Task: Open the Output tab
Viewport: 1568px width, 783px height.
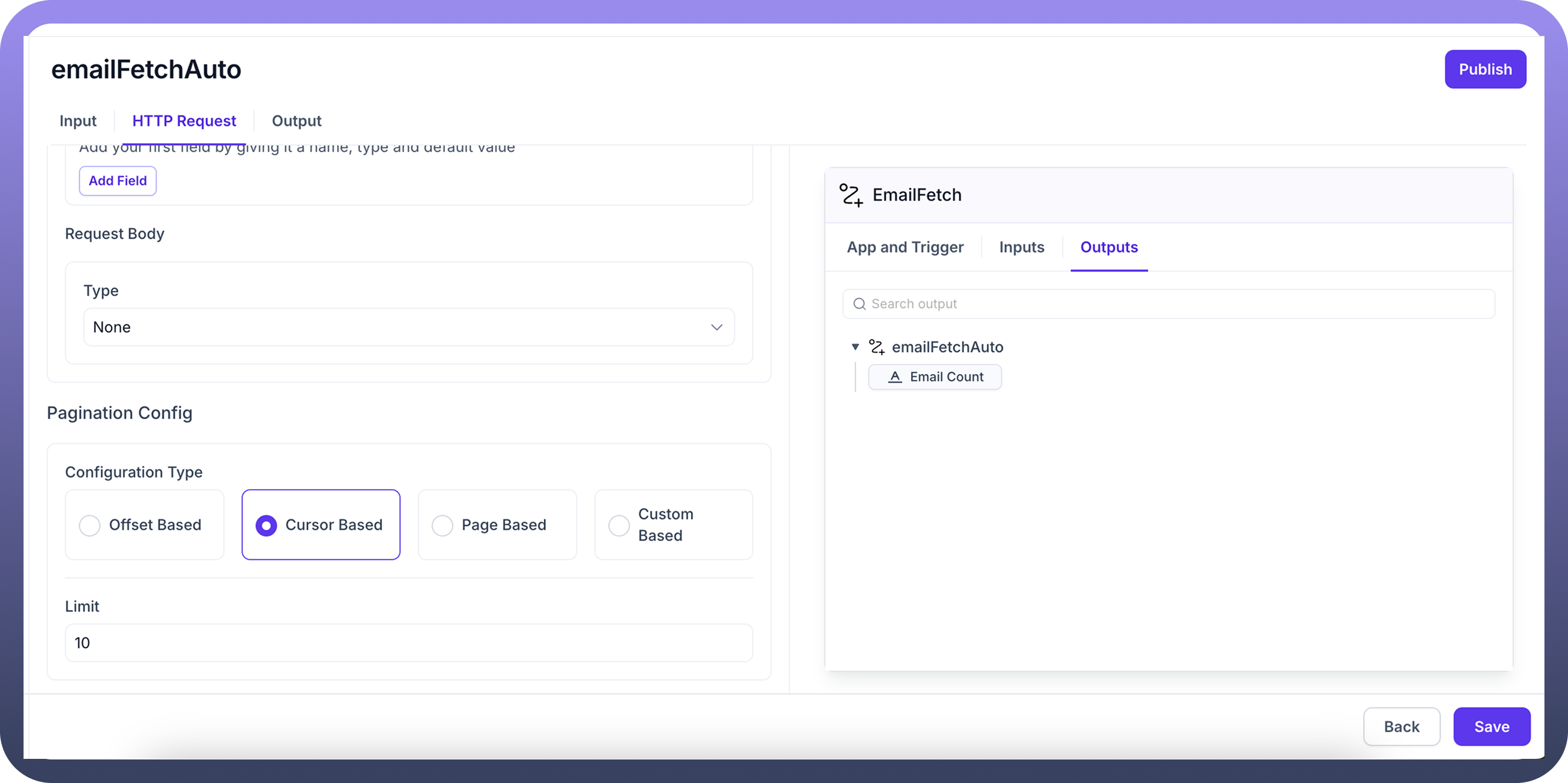Action: 297,121
